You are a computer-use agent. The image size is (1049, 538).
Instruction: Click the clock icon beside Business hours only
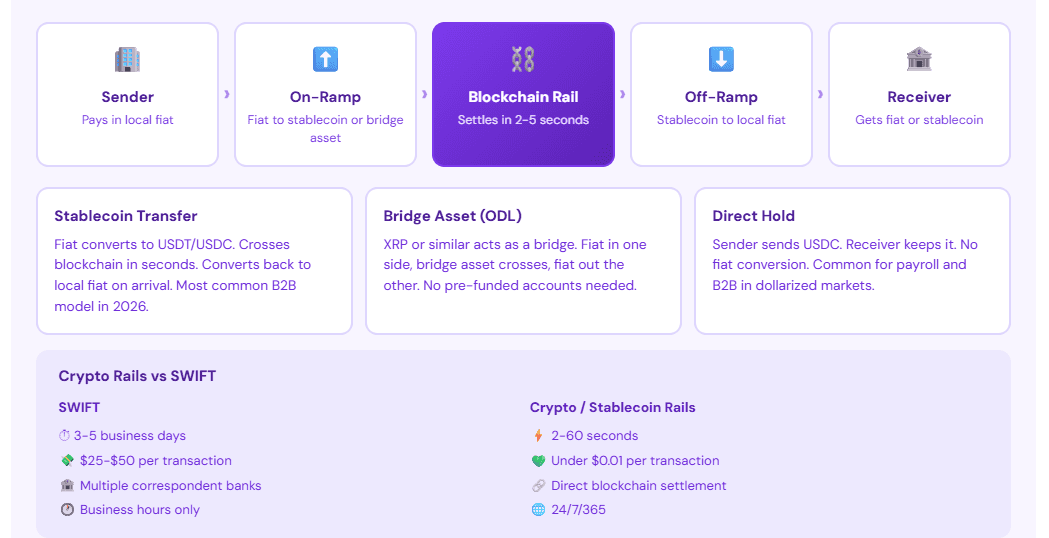click(66, 510)
